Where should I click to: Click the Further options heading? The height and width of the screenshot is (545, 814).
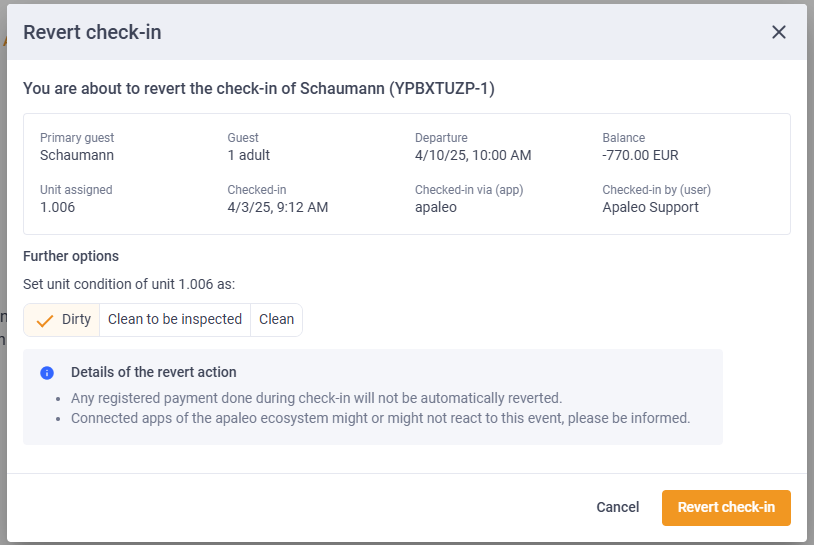tap(71, 256)
